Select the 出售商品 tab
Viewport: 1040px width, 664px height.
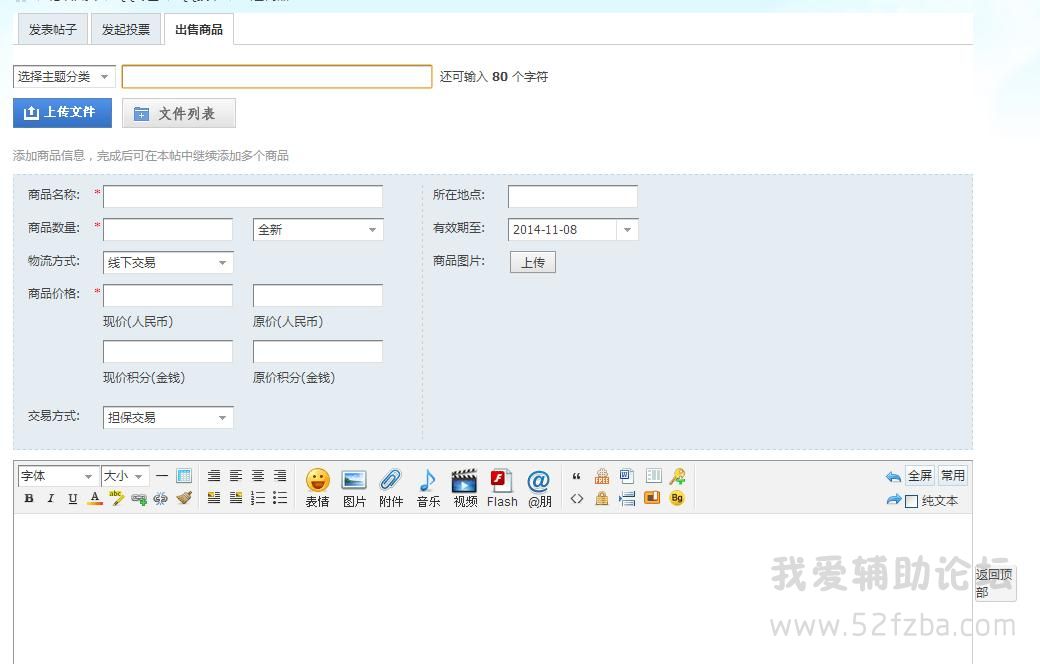coord(199,30)
